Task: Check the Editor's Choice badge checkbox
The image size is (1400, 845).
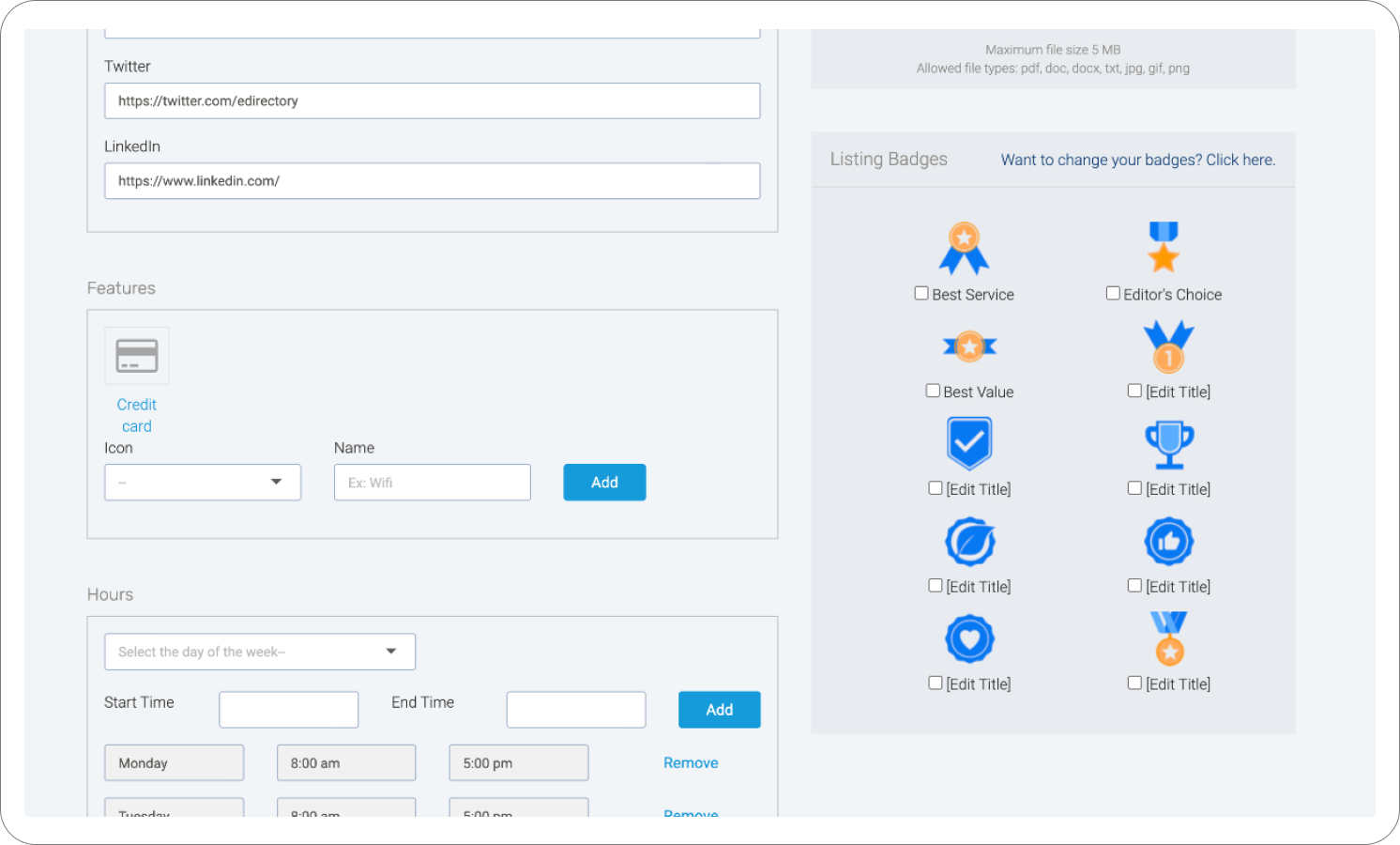Action: (1113, 294)
